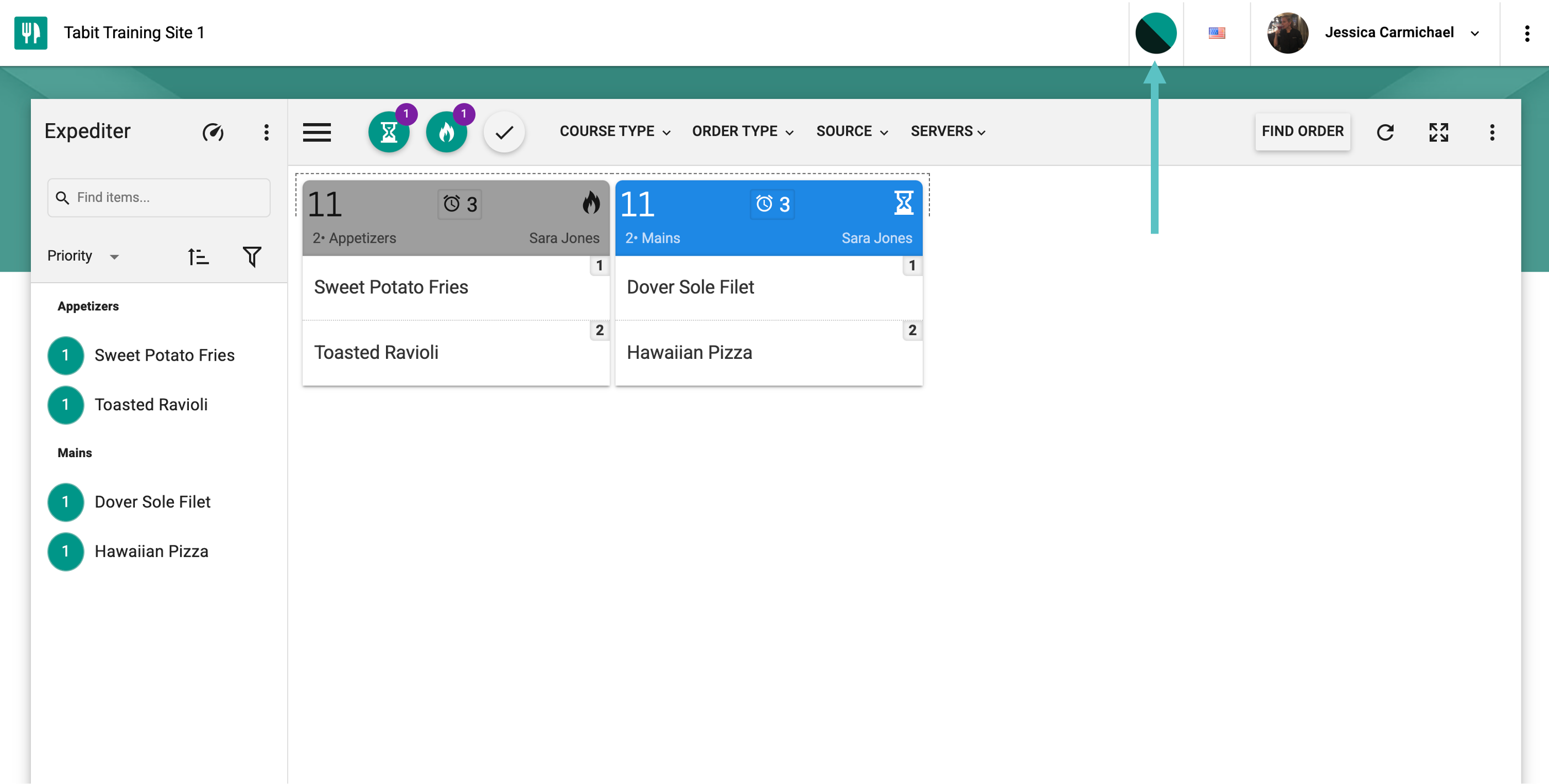1549x784 pixels.
Task: Click the refresh orders icon
Action: click(1385, 131)
